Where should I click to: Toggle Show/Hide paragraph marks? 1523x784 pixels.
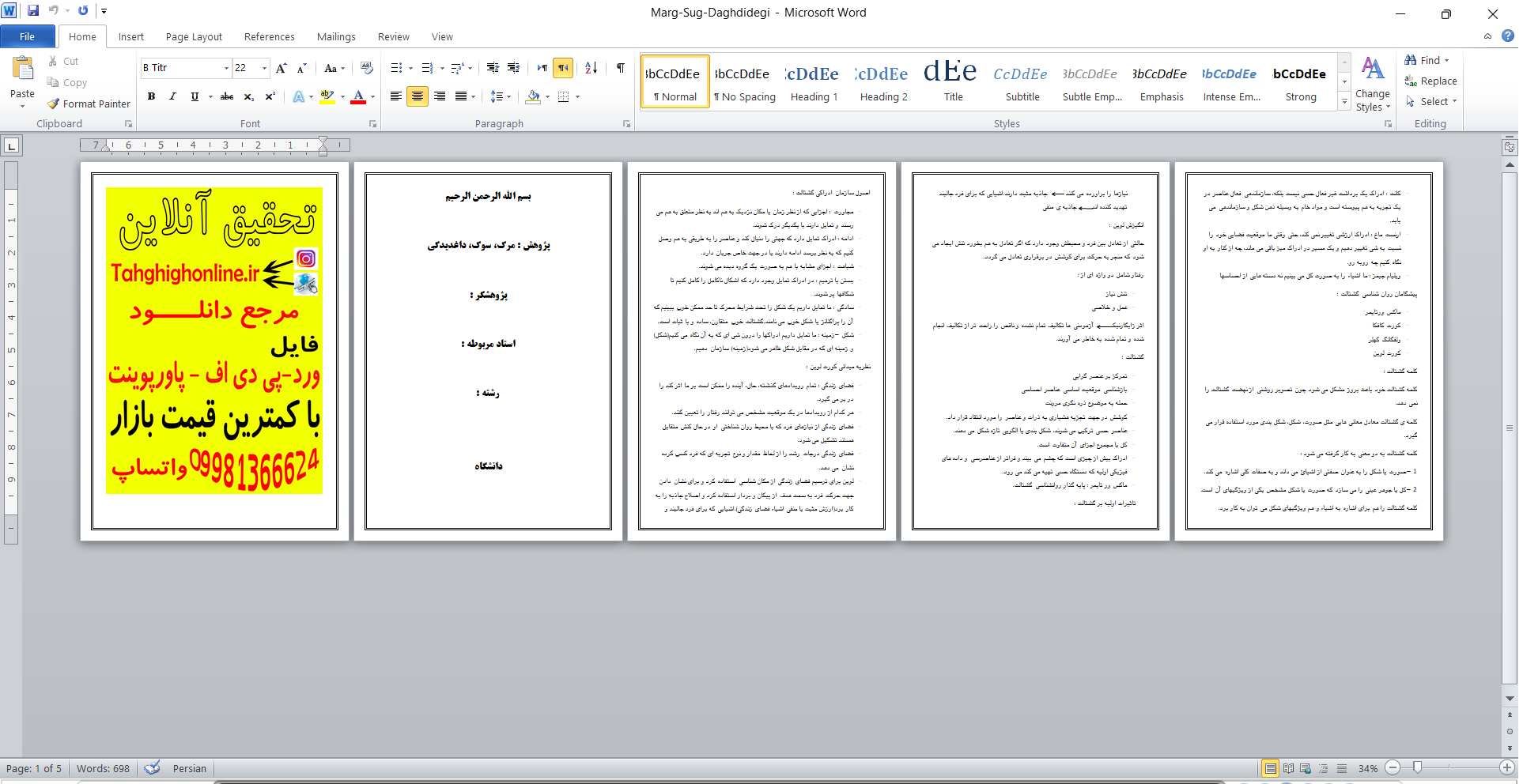tap(621, 68)
